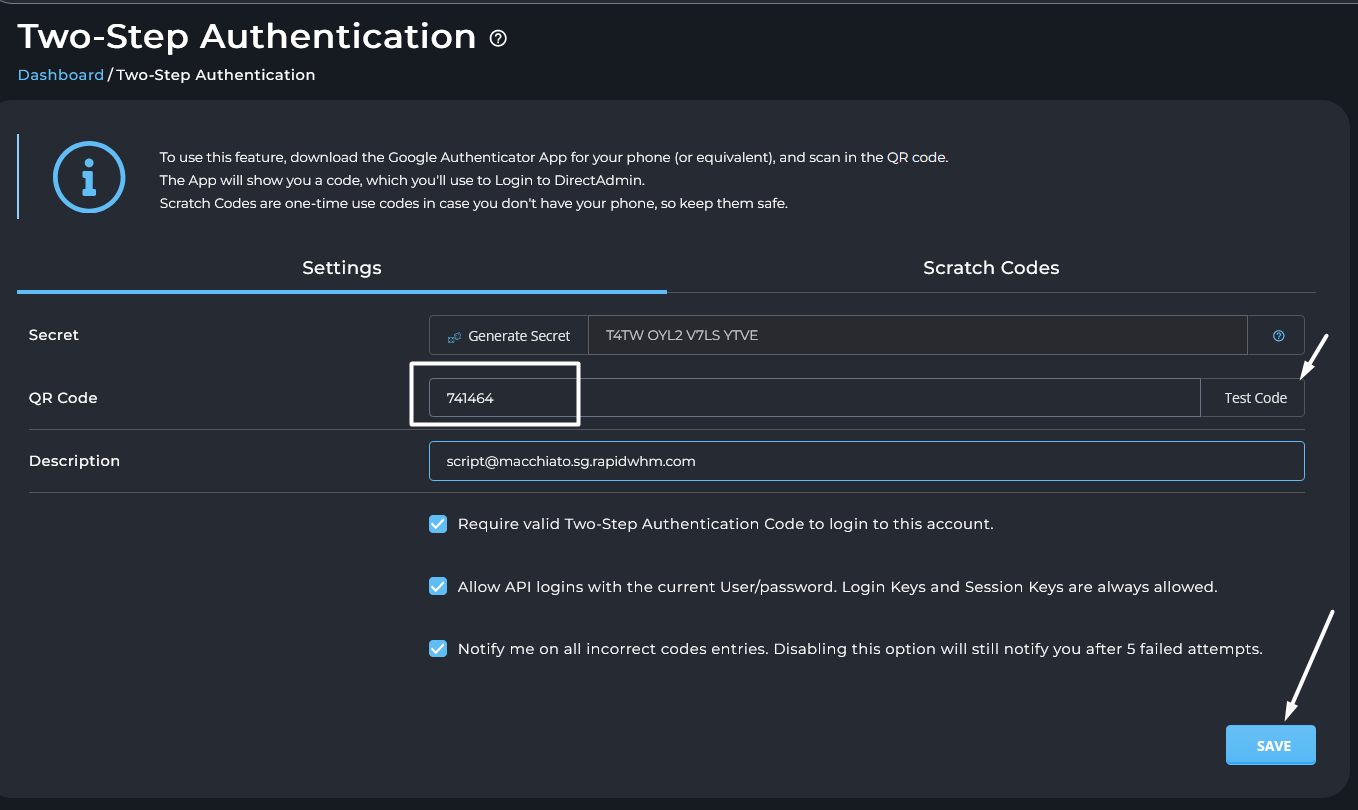Click the question mark icon in Secret row
The width and height of the screenshot is (1358, 810).
point(1278,336)
